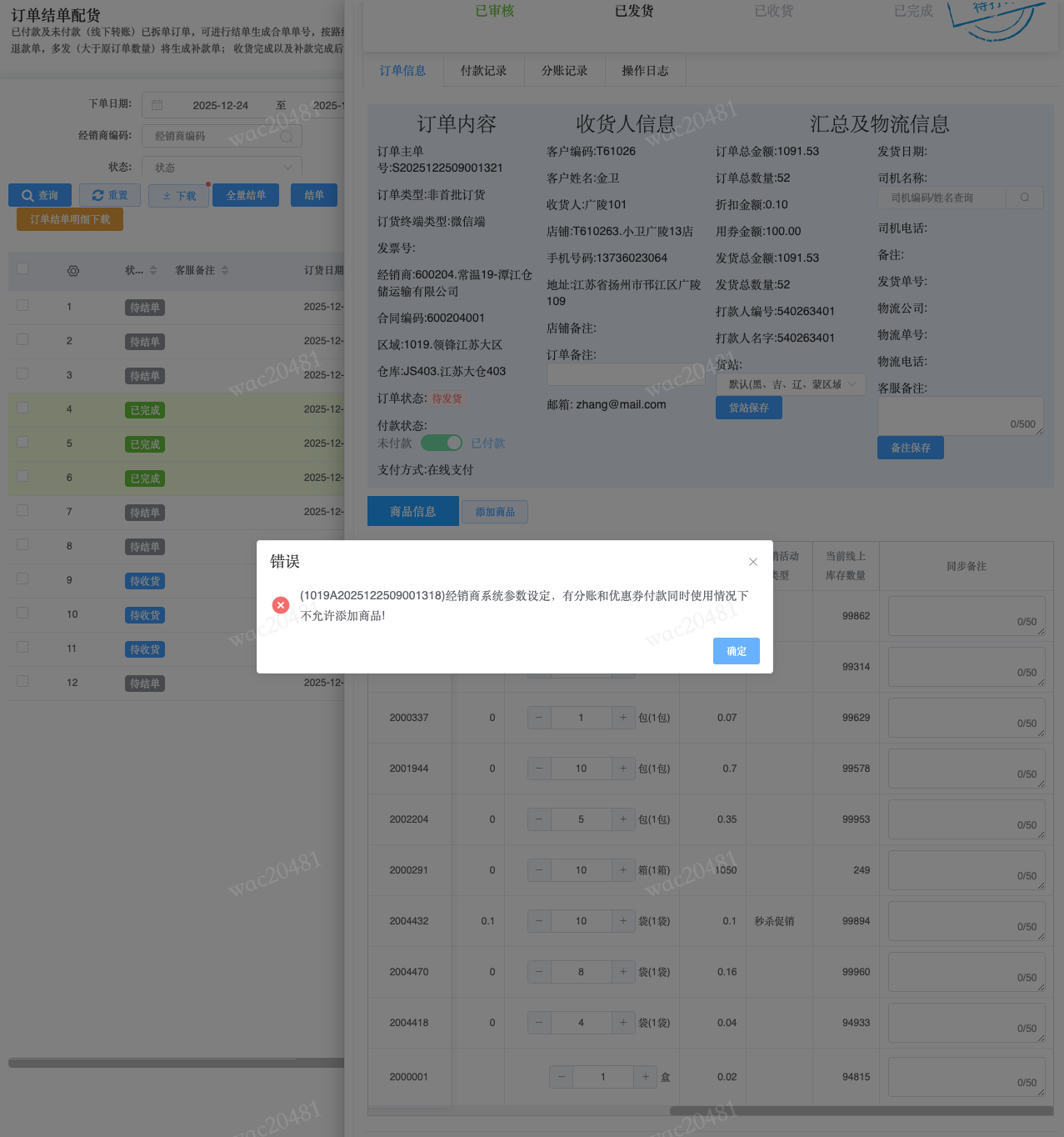Click the blue 结单 button
This screenshot has width=1064, height=1137.
[x=314, y=195]
